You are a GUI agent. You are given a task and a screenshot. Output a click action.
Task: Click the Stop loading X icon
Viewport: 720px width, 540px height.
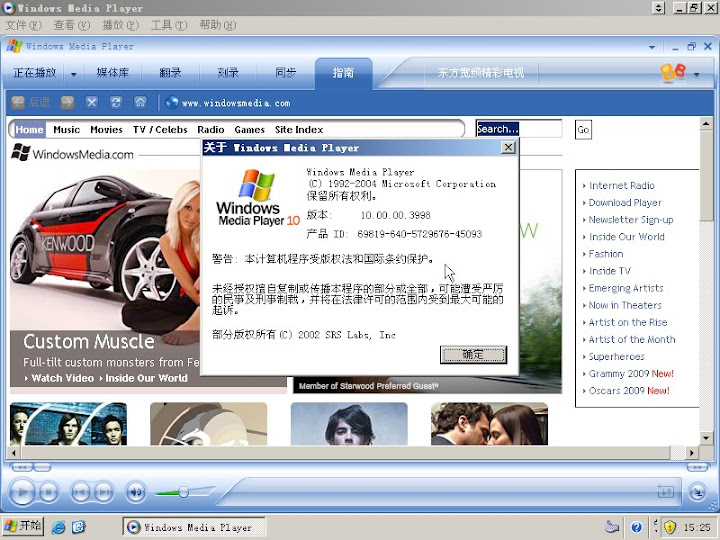tap(91, 102)
